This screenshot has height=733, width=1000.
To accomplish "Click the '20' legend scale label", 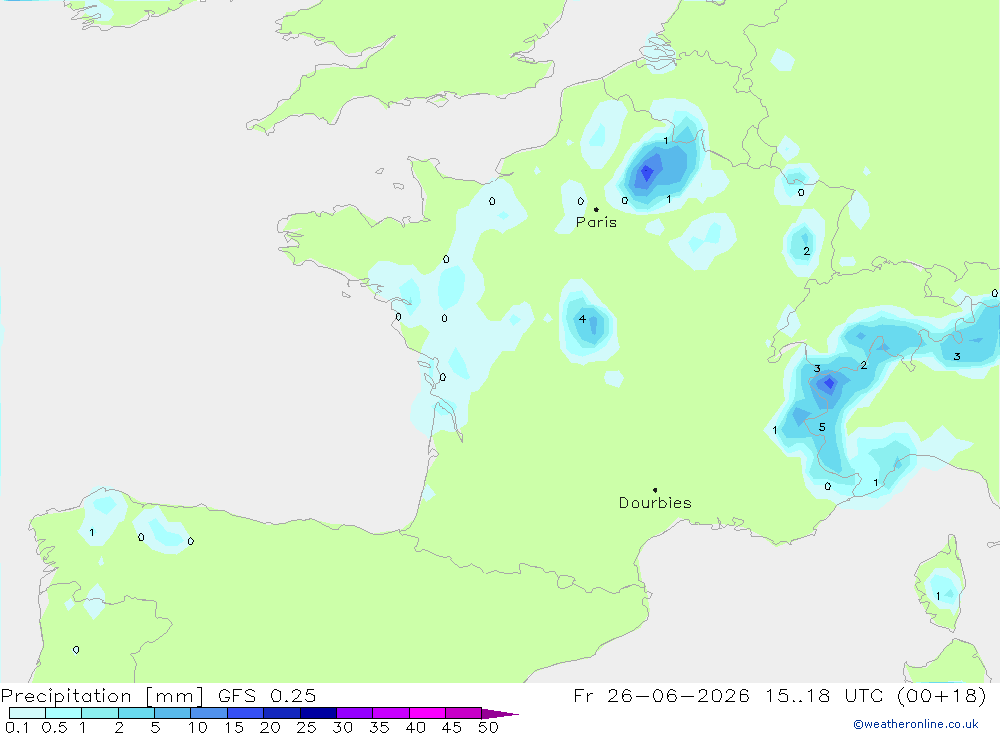I will (x=270, y=727).
